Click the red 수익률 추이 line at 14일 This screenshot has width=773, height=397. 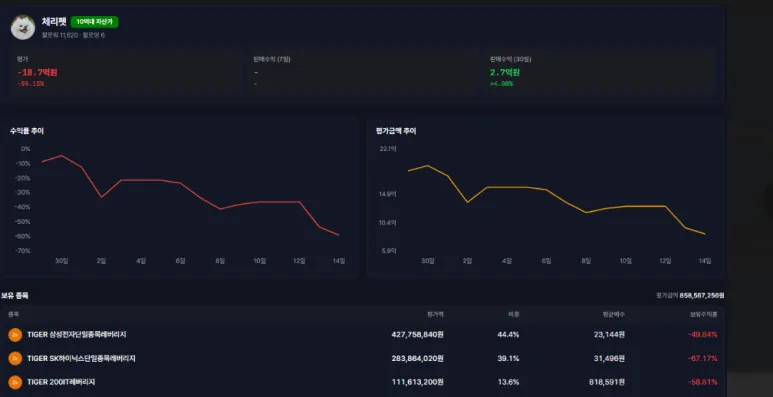click(x=339, y=235)
